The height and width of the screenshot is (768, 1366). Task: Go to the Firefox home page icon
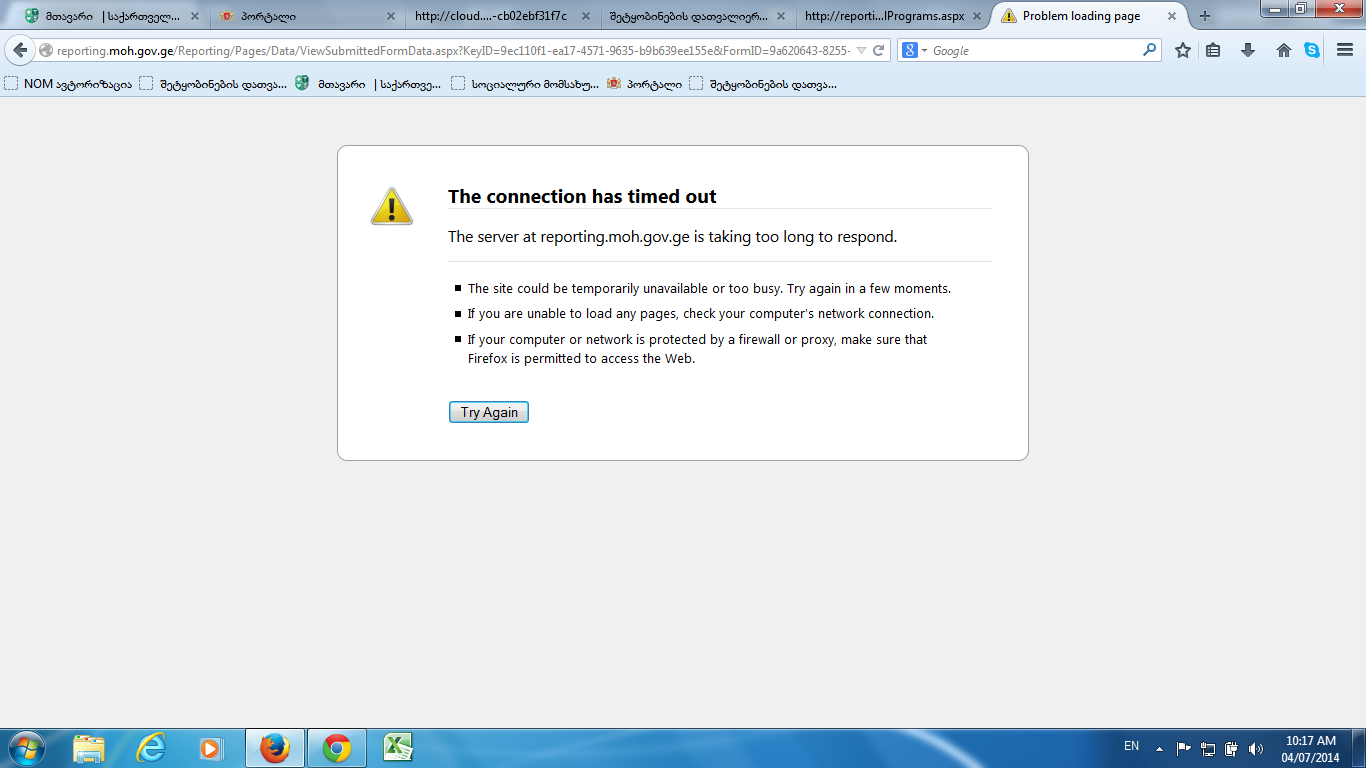coord(1283,50)
